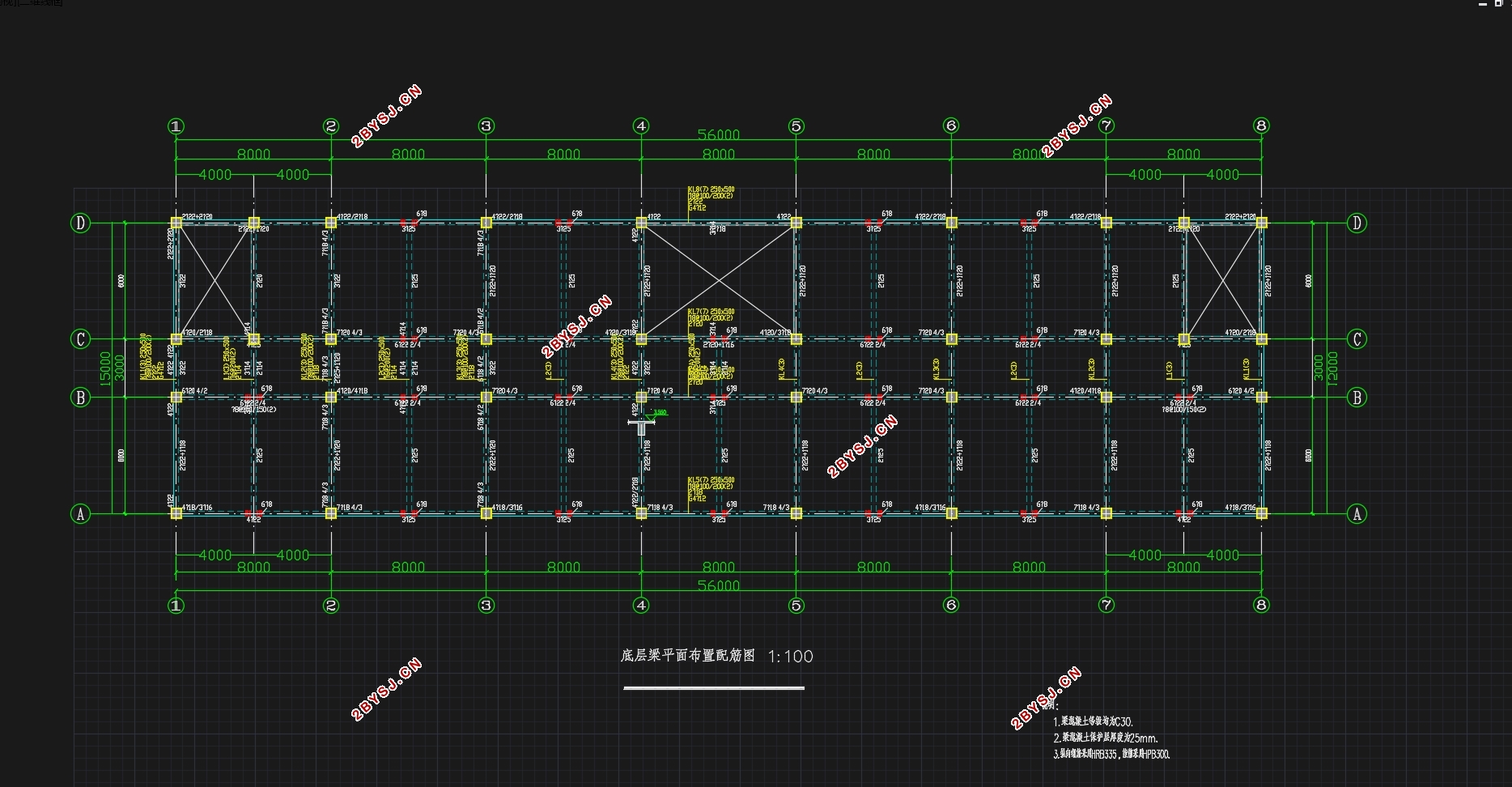Pick axis bubble 8 below the plan

[x=1261, y=605]
